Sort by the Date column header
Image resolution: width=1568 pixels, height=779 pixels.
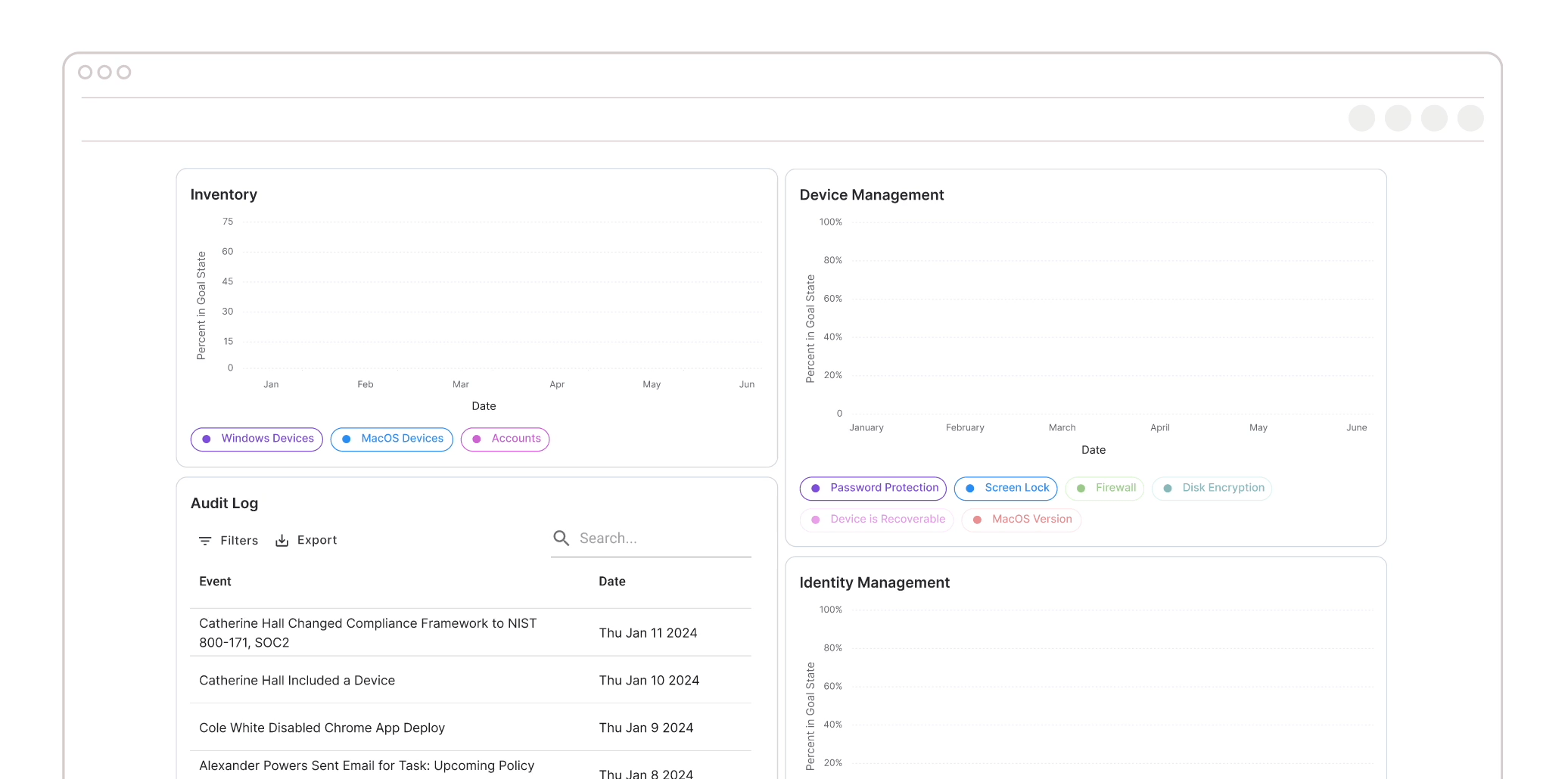coord(611,582)
